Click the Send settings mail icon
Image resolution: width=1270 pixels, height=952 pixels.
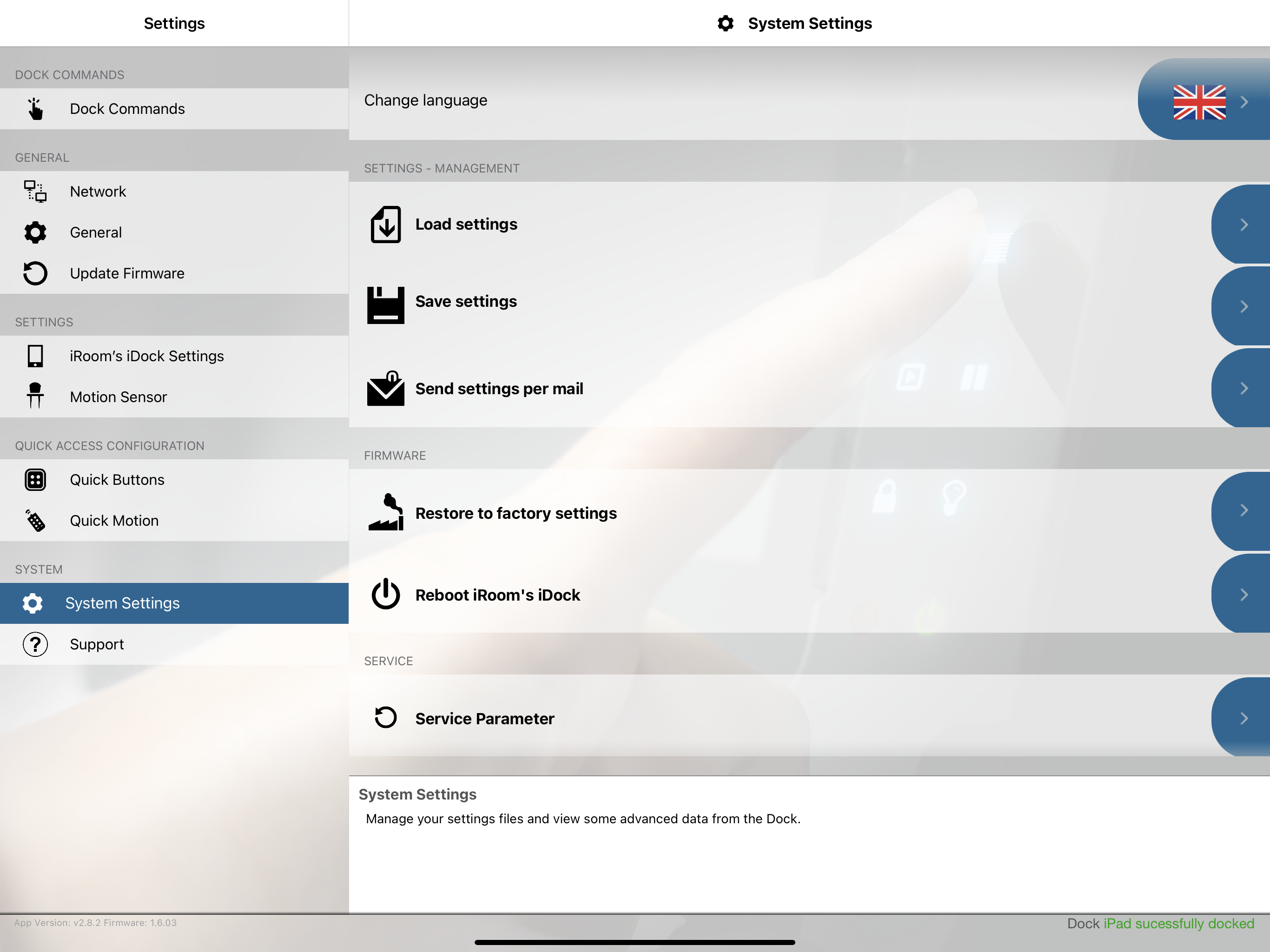pyautogui.click(x=385, y=389)
